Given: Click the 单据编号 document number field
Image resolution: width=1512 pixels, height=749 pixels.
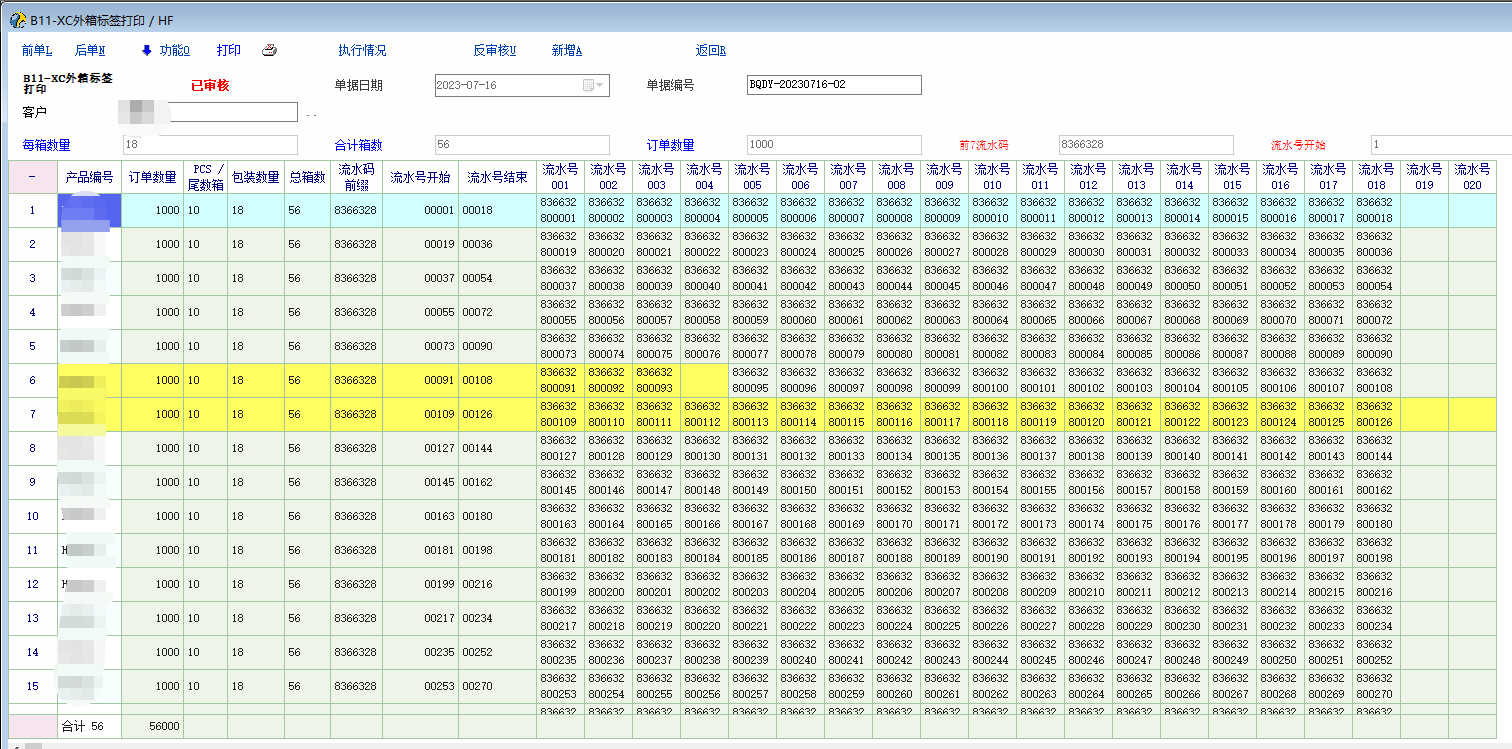Looking at the screenshot, I should click(834, 85).
